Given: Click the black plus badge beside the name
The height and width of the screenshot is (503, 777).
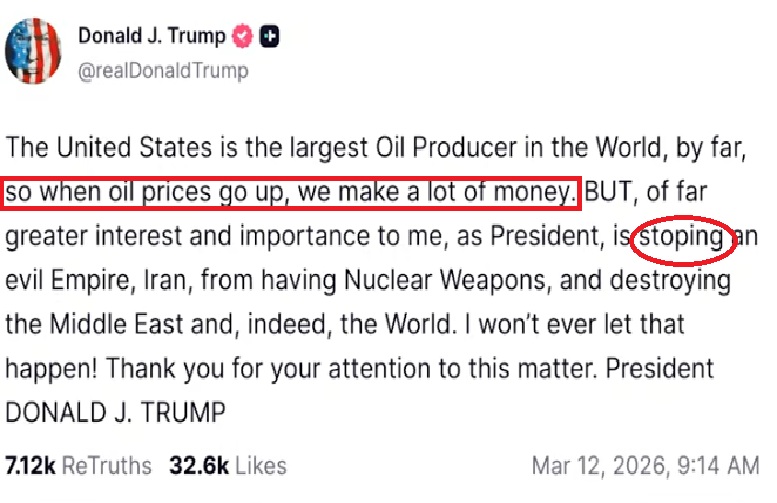Looking at the screenshot, I should pyautogui.click(x=269, y=36).
